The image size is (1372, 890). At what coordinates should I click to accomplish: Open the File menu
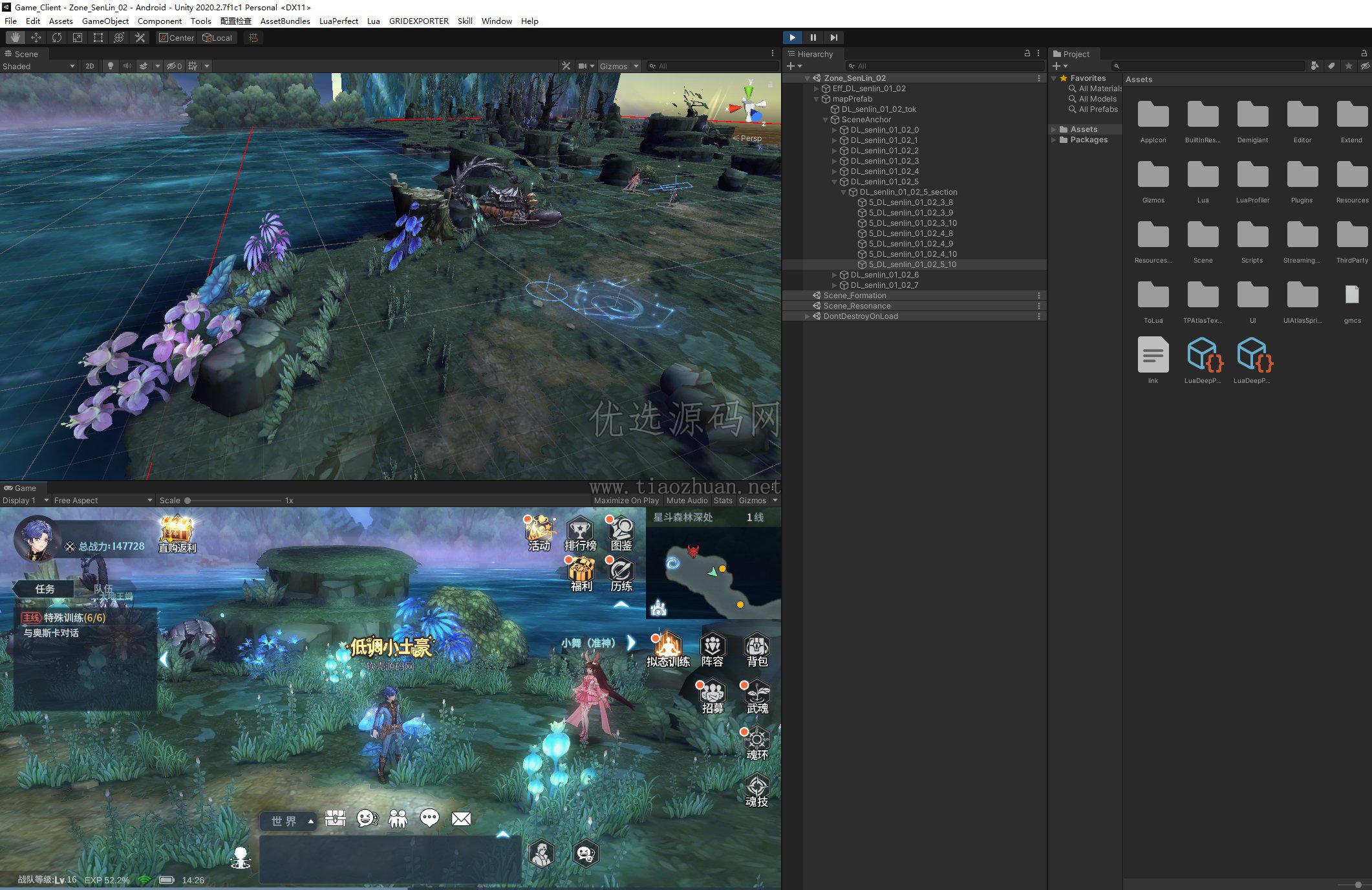tap(11, 21)
